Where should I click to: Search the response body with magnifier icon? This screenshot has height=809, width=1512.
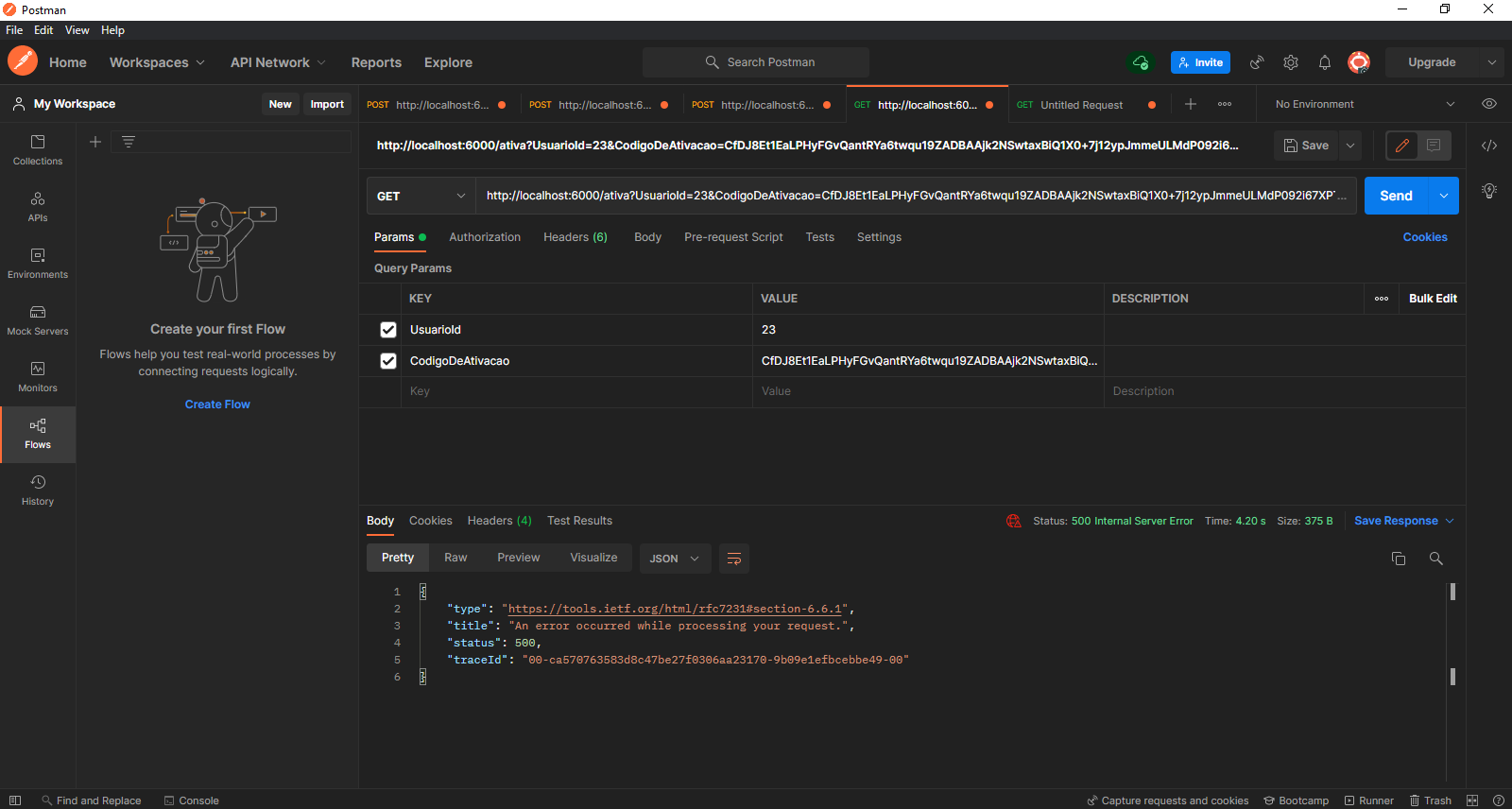[x=1436, y=559]
